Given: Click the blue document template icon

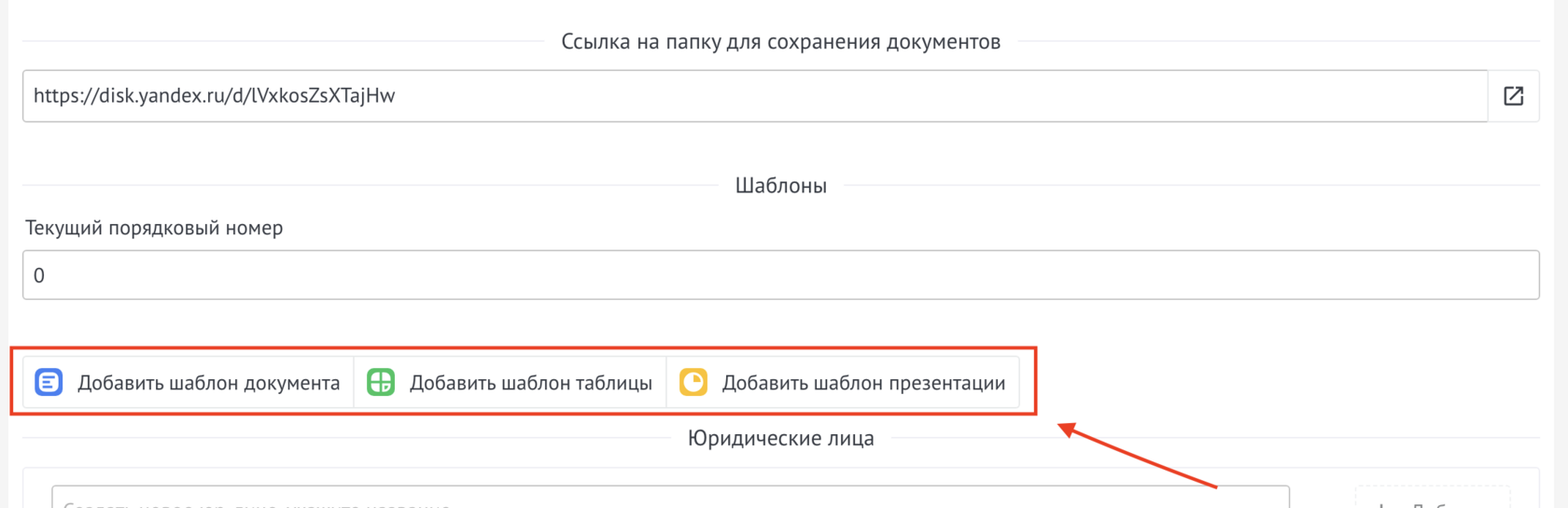Looking at the screenshot, I should click(49, 382).
